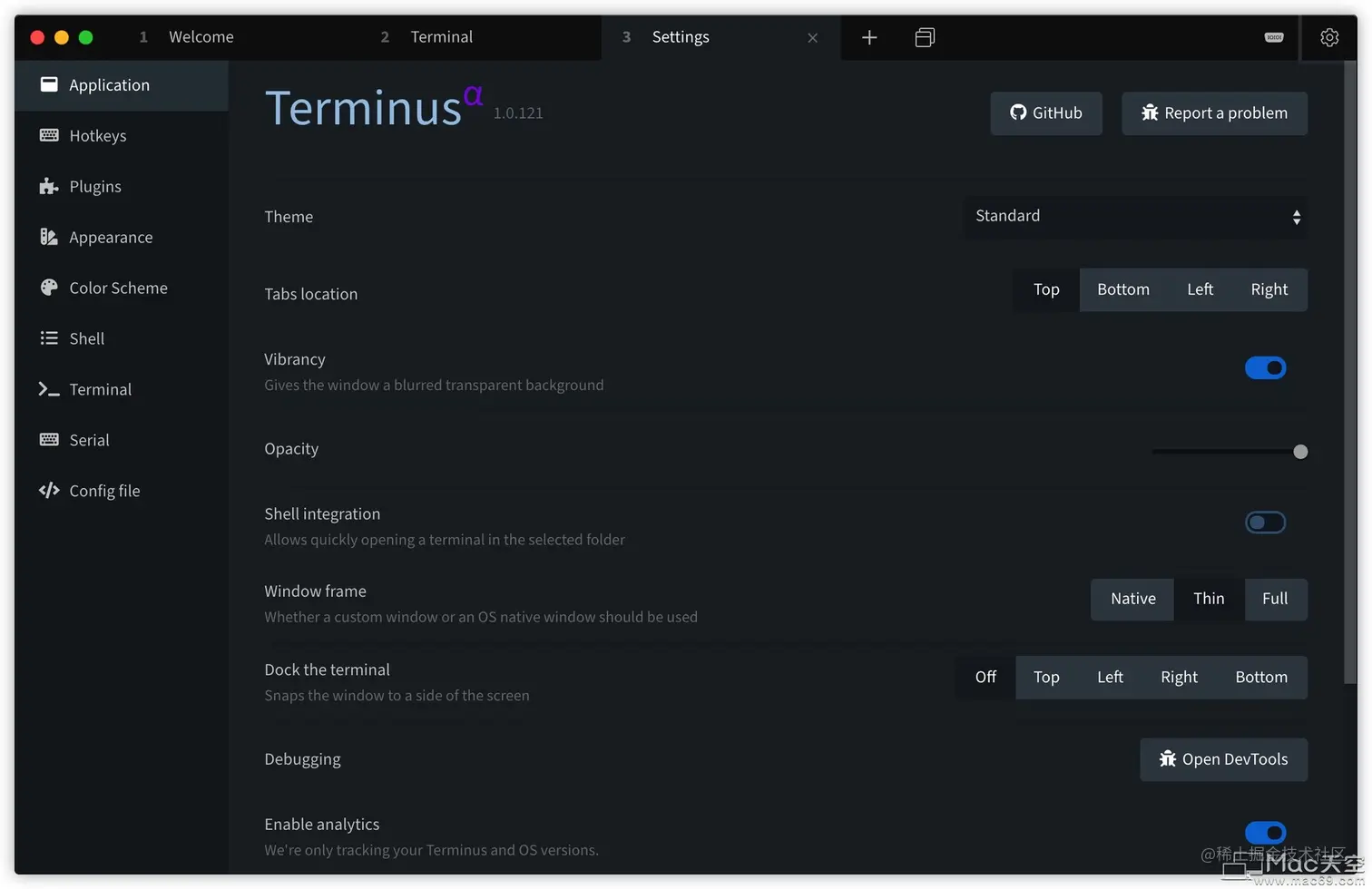Dock the terminal to Top
The height and width of the screenshot is (889, 1372).
[1046, 678]
